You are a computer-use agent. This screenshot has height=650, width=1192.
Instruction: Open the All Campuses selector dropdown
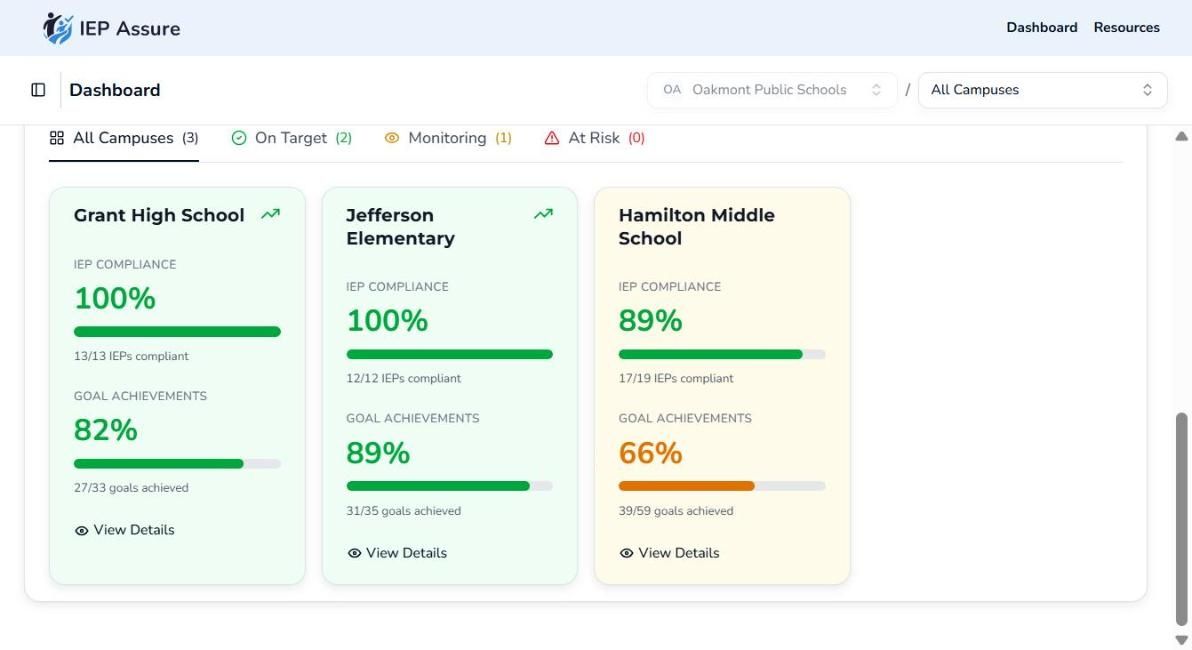pyautogui.click(x=1042, y=90)
